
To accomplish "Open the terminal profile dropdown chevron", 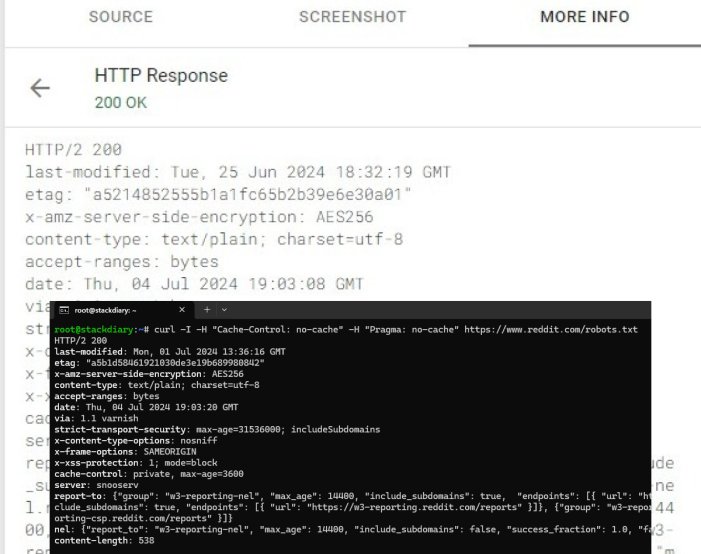I will 224,309.
